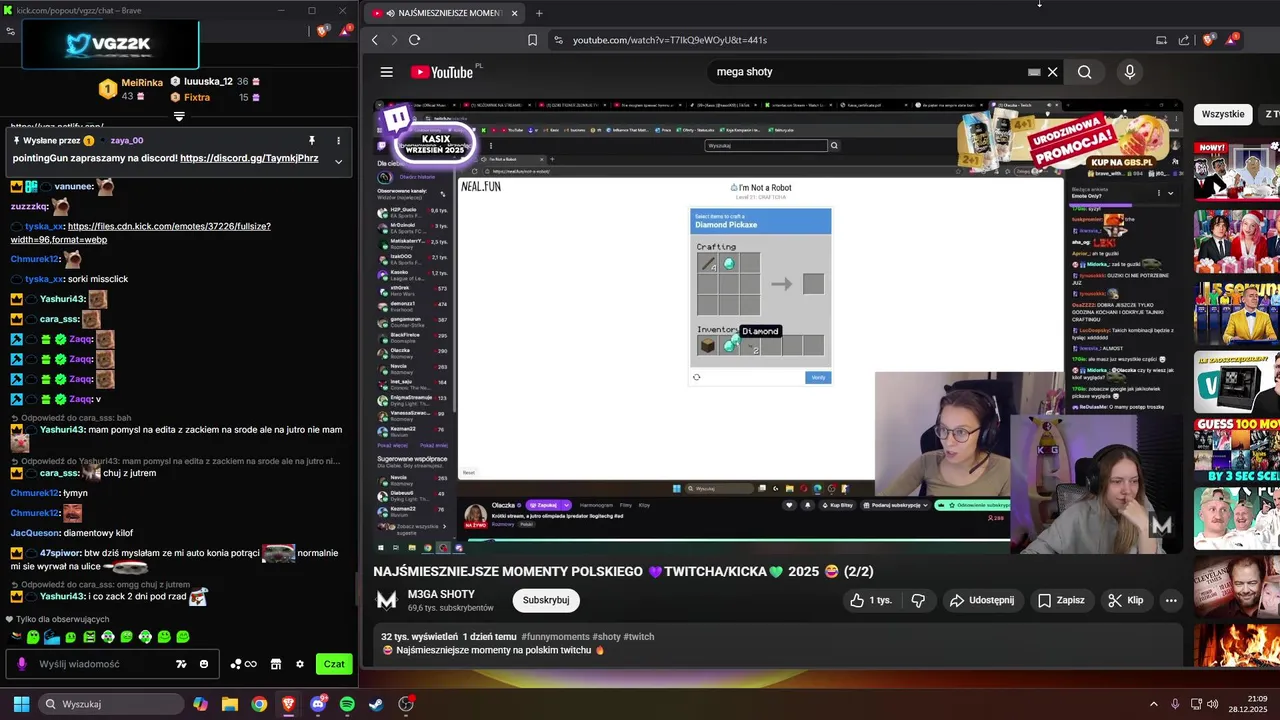Viewport: 1280px width, 720px height.
Task: Click the install-app icon in address bar
Action: click(x=1161, y=40)
